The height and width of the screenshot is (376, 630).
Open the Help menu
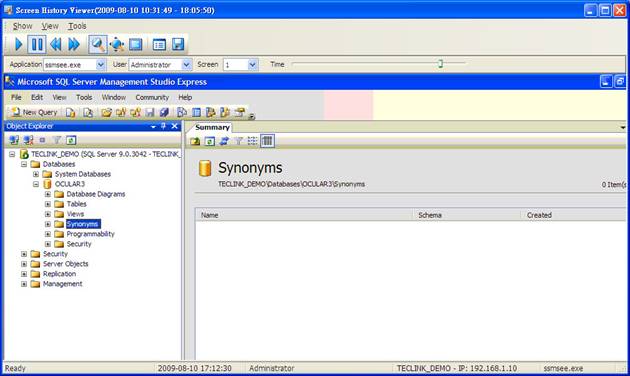click(x=185, y=97)
